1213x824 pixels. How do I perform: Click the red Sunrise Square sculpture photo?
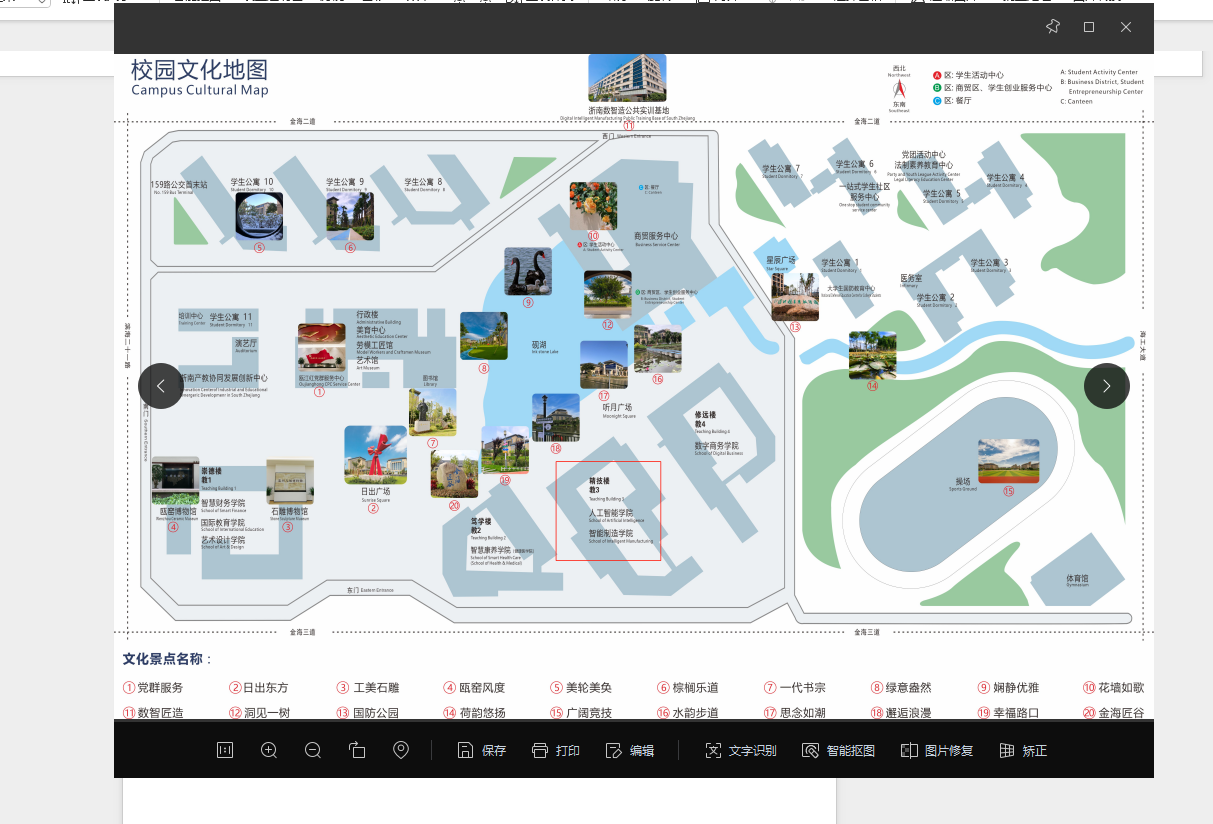click(375, 455)
